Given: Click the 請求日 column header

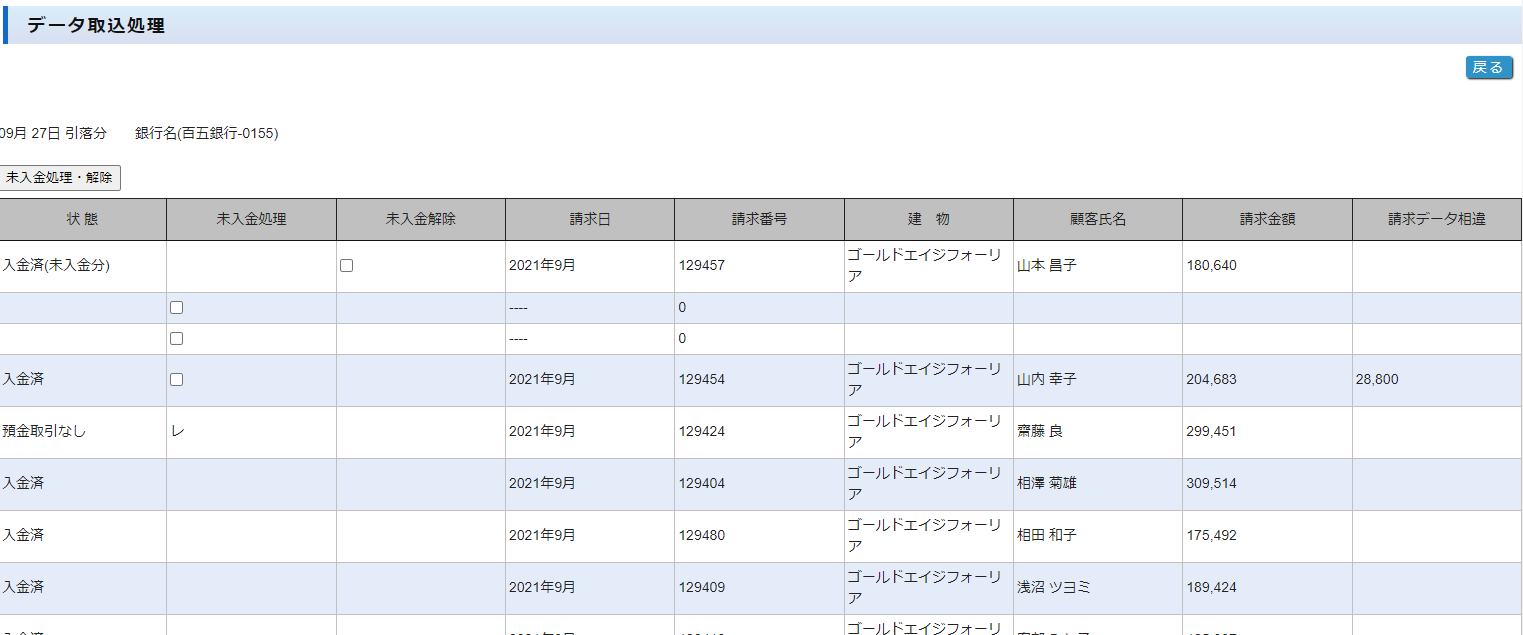Looking at the screenshot, I should pos(589,219).
